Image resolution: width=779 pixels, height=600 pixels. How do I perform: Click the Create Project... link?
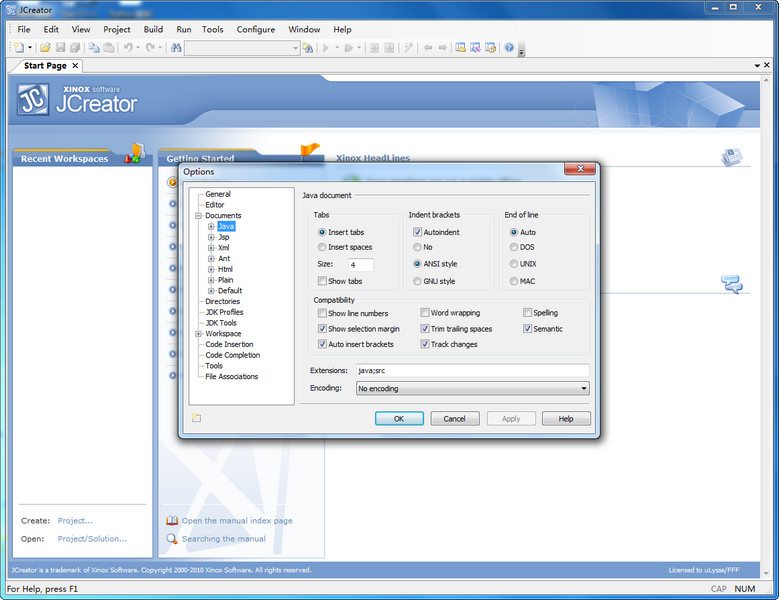coord(75,521)
